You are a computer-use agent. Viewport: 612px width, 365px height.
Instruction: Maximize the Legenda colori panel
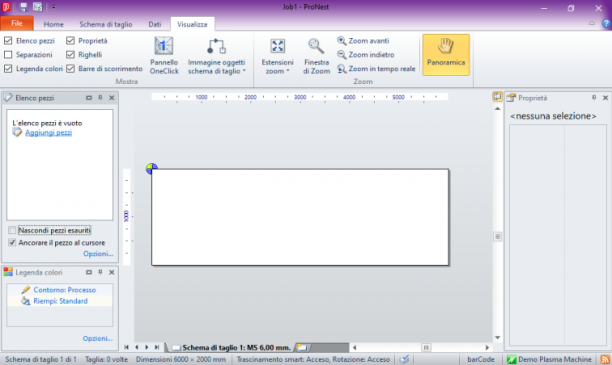[x=89, y=272]
